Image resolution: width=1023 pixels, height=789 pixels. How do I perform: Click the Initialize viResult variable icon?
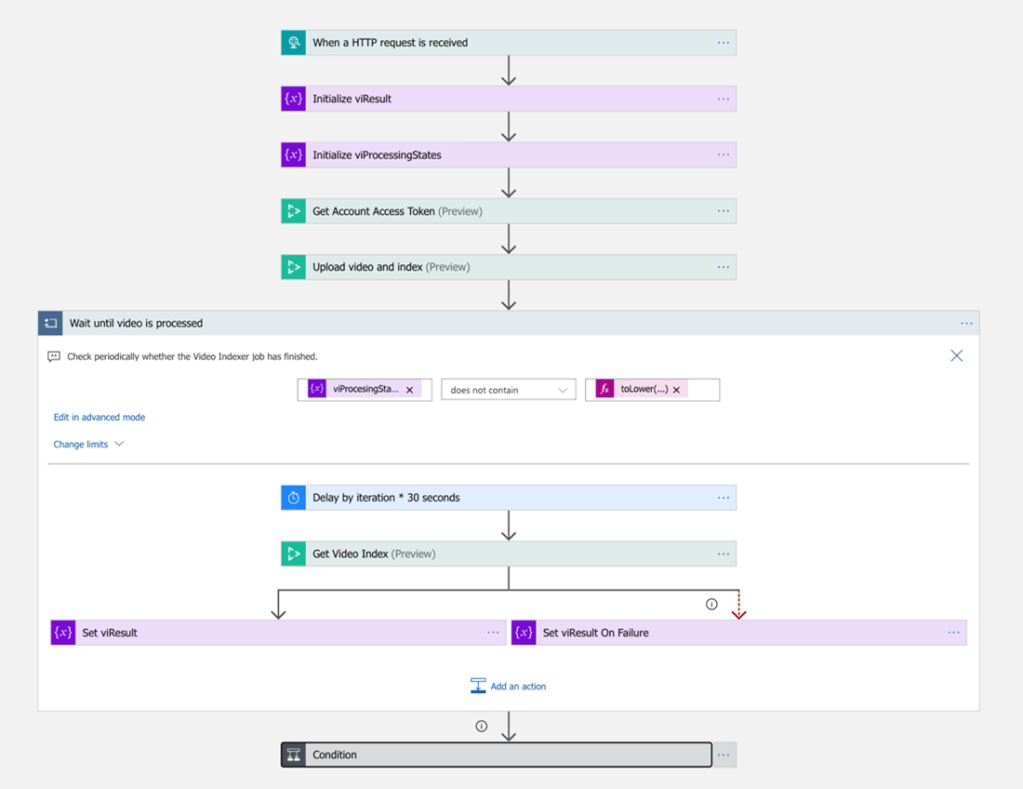tap(293, 99)
